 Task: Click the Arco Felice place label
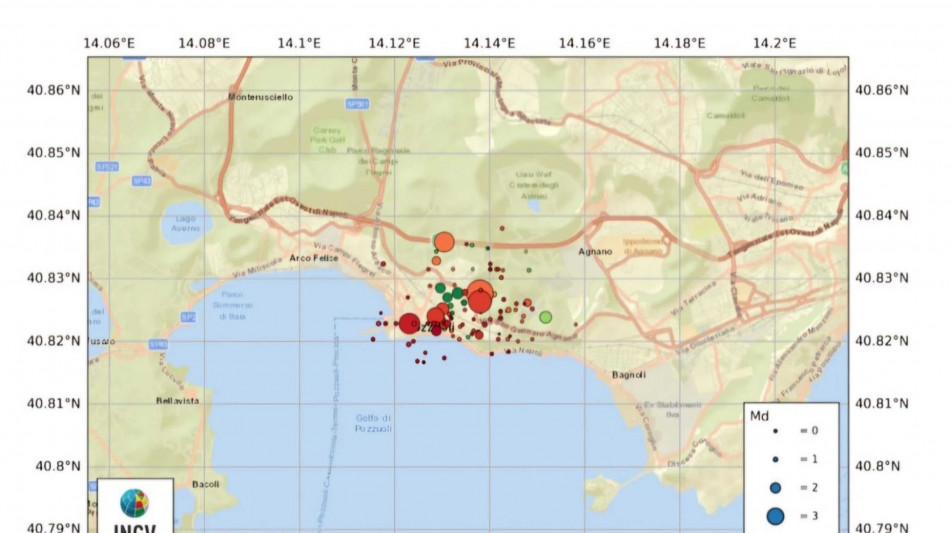313,258
